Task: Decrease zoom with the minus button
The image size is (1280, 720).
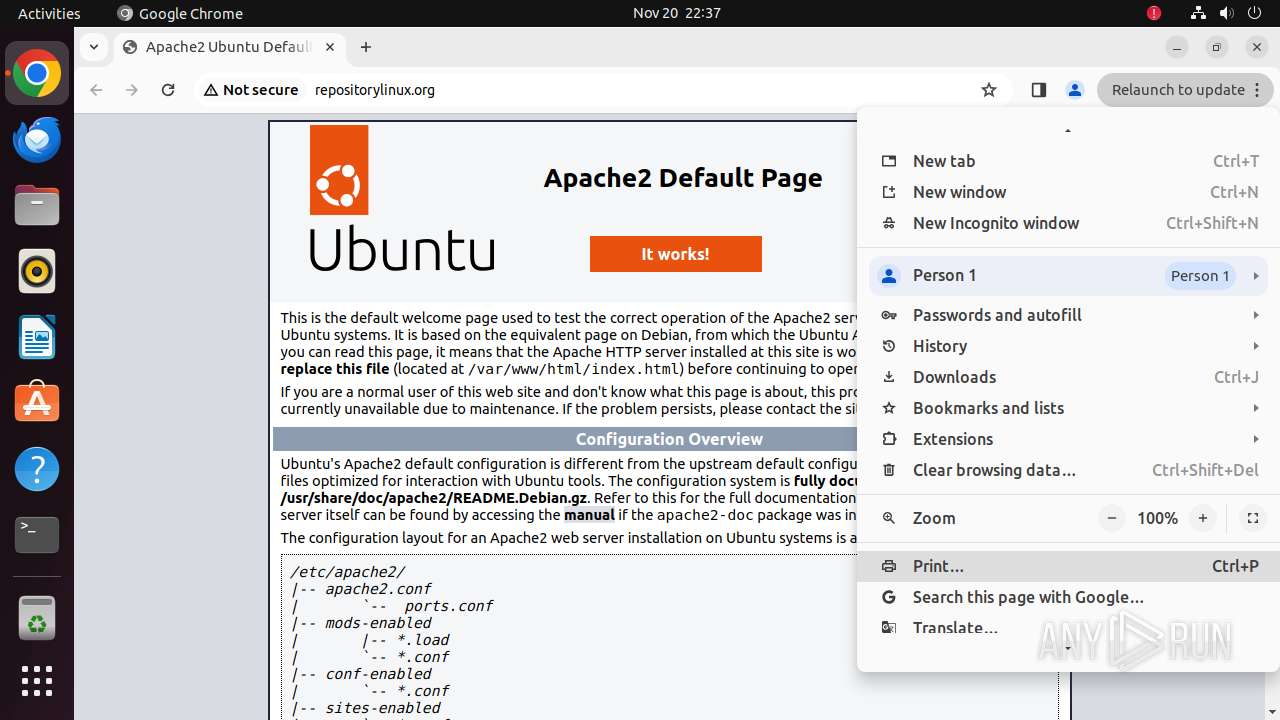Action: [x=1112, y=518]
